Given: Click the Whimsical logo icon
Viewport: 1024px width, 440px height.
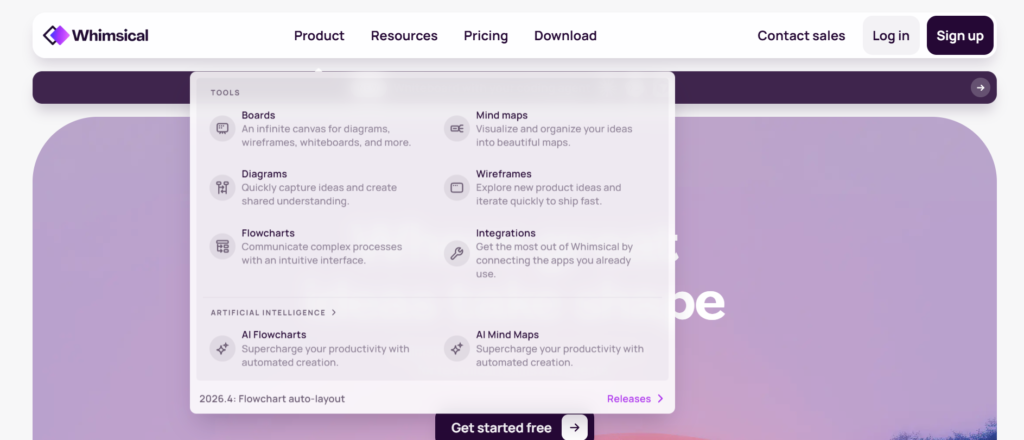Looking at the screenshot, I should [56, 36].
